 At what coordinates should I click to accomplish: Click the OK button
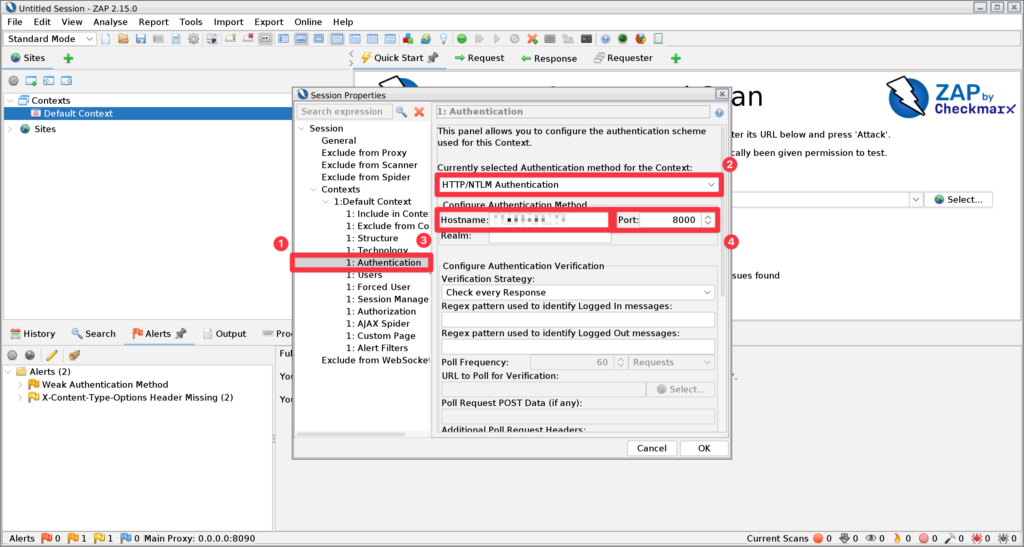(x=704, y=448)
